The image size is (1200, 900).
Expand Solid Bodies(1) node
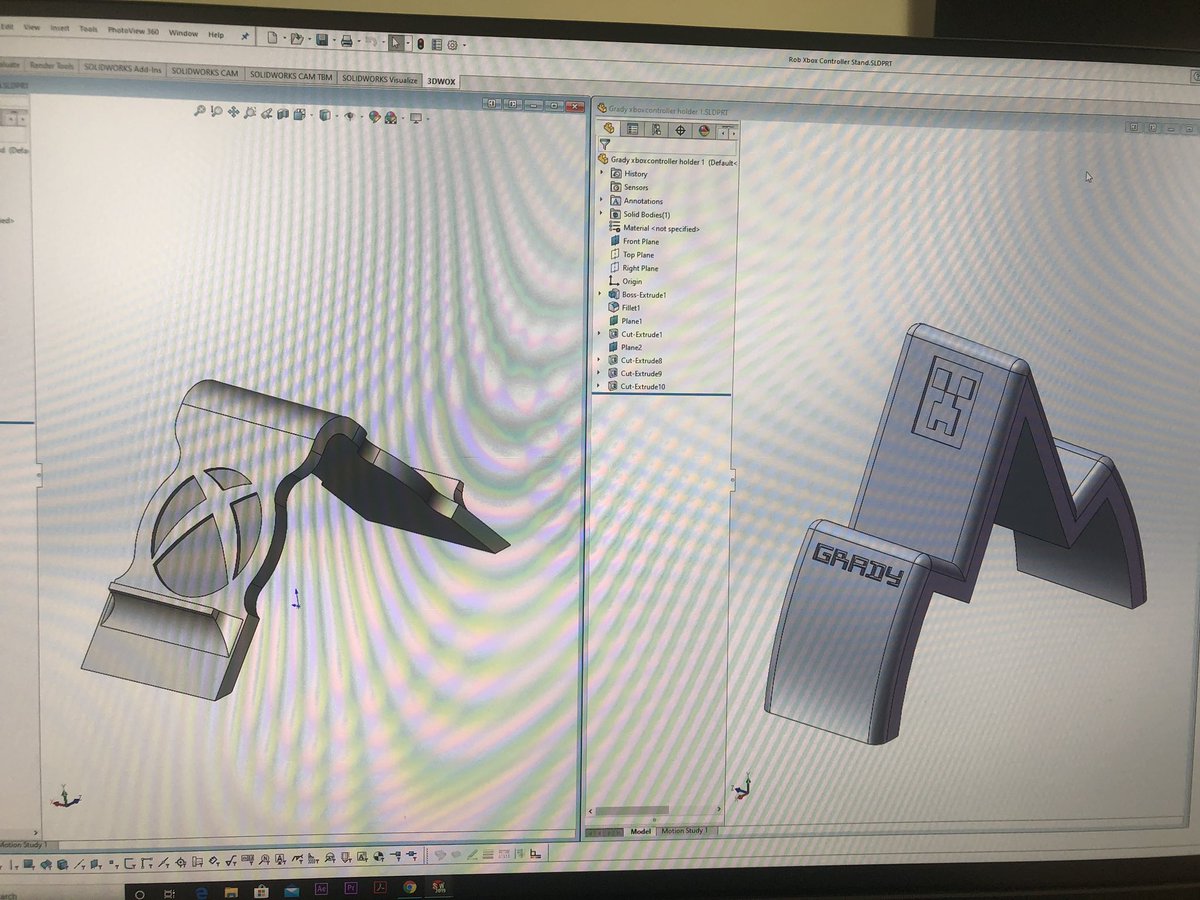601,213
